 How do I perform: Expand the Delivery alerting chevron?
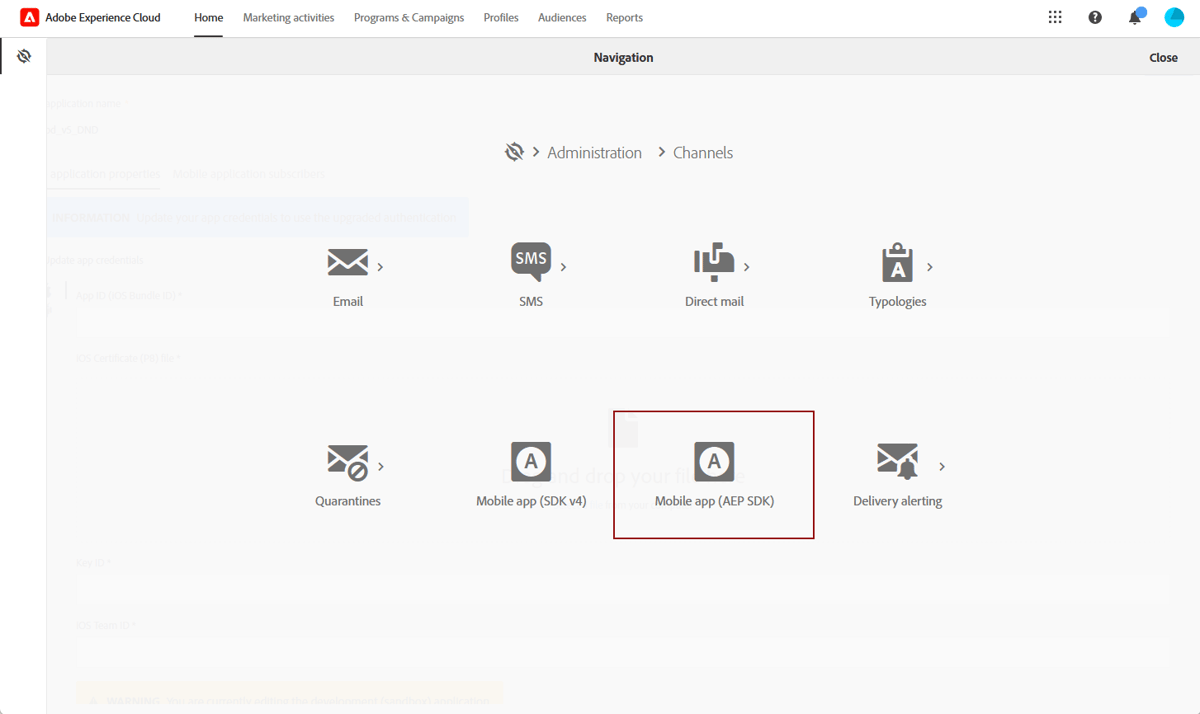940,465
